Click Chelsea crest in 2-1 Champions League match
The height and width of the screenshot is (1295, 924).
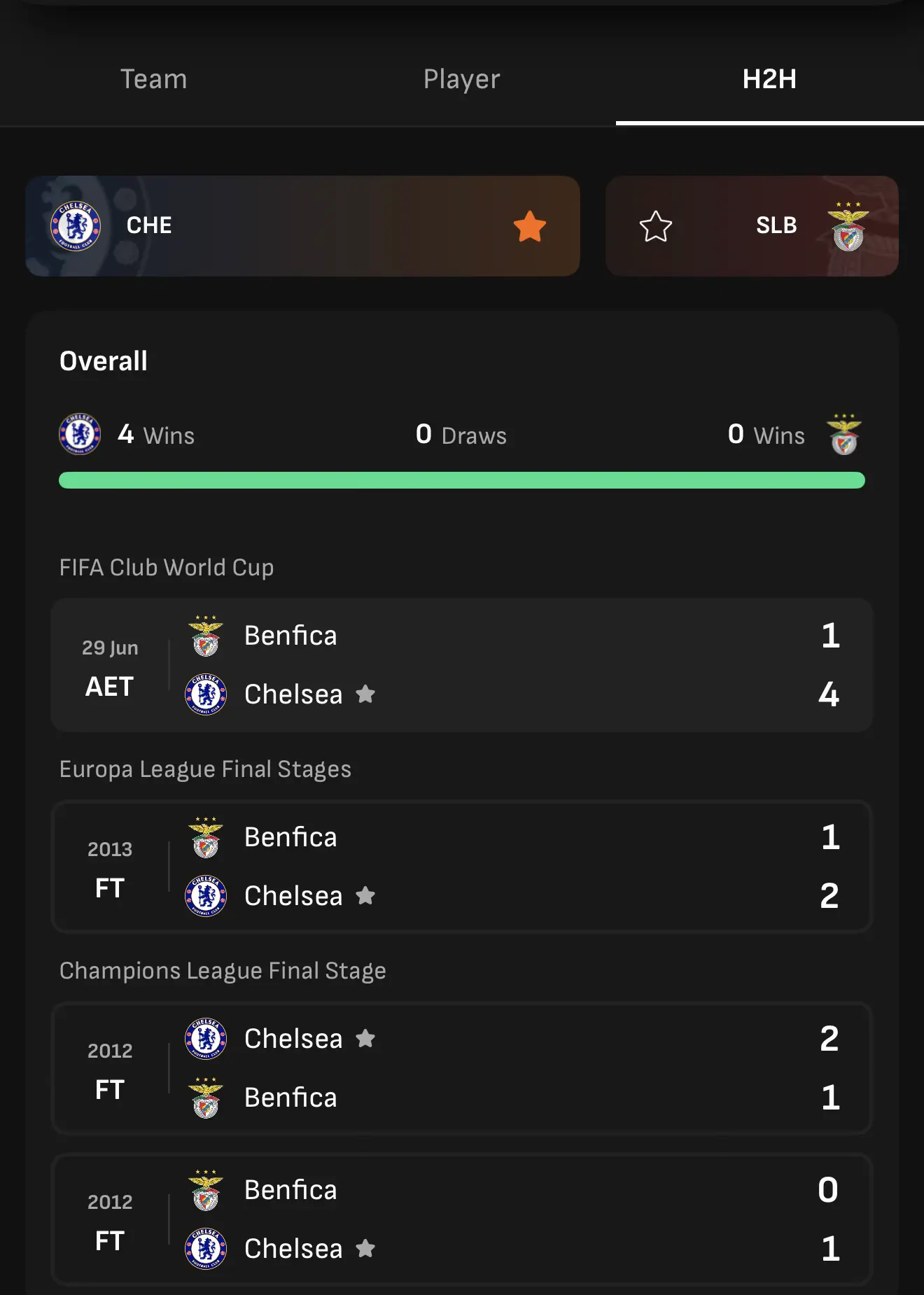pos(206,1039)
